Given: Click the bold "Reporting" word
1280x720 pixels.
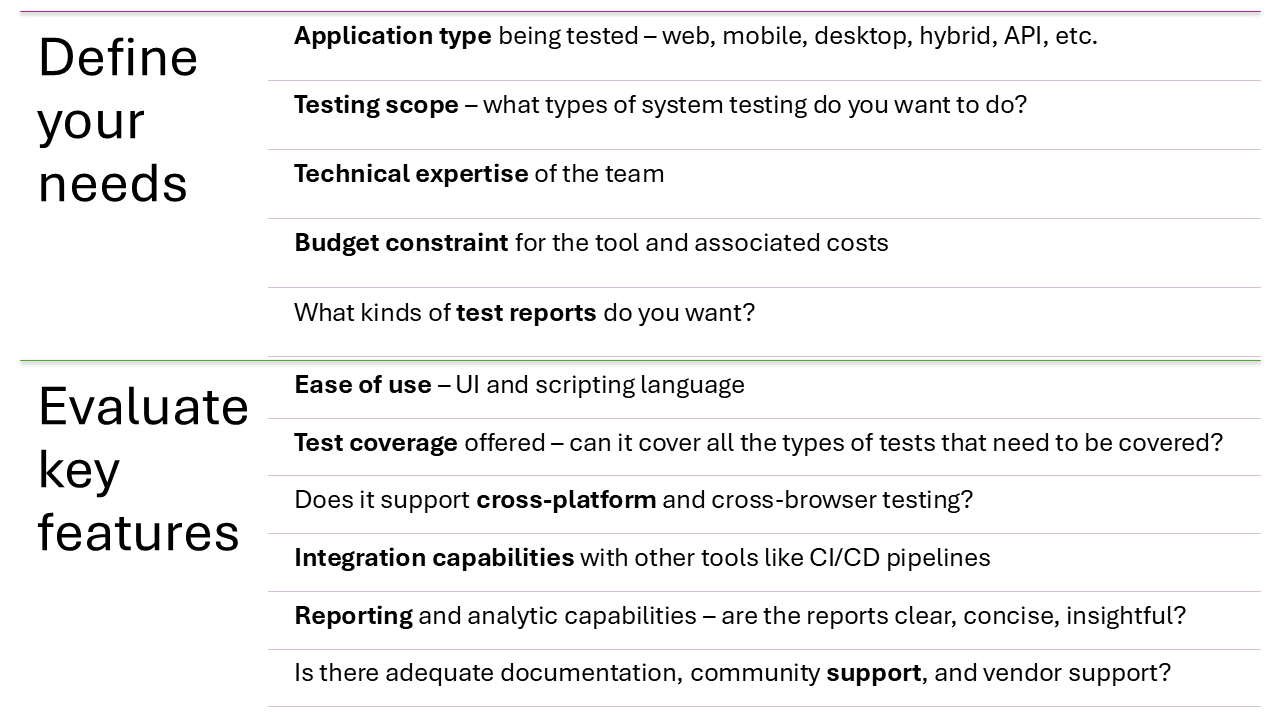Looking at the screenshot, I should pyautogui.click(x=353, y=616).
